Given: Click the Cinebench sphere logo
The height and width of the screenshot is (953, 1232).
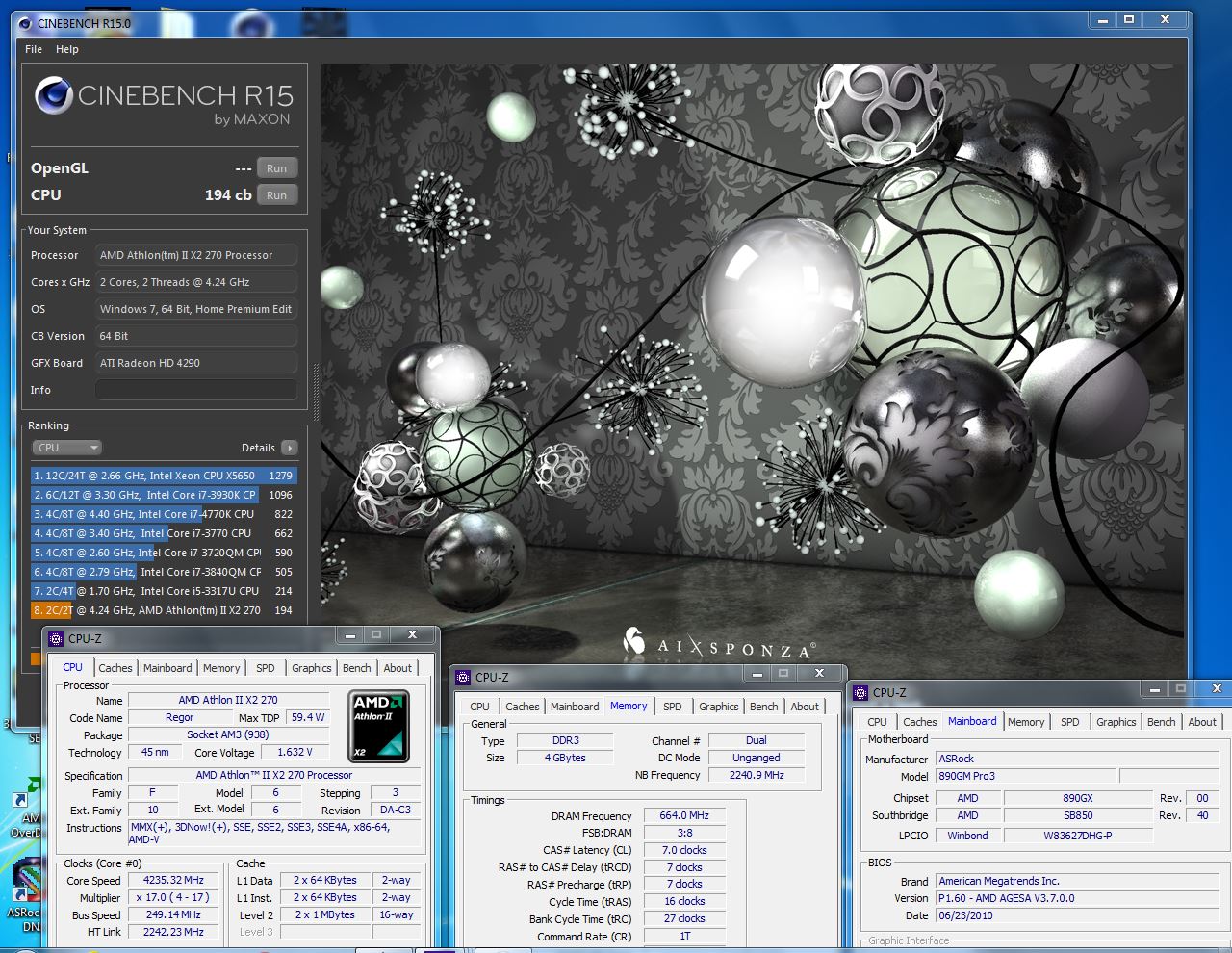Looking at the screenshot, I should pos(54,96).
